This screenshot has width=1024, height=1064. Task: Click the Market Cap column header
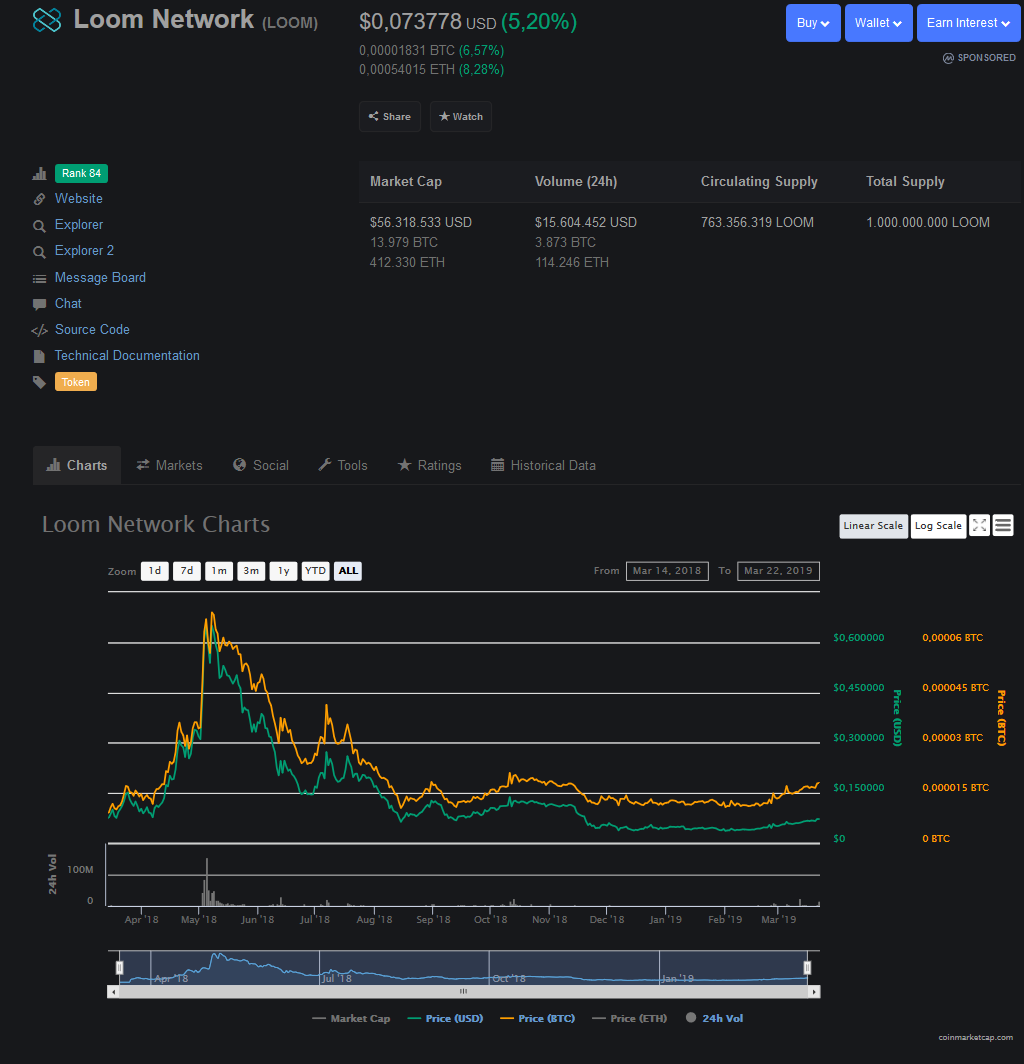tap(406, 182)
